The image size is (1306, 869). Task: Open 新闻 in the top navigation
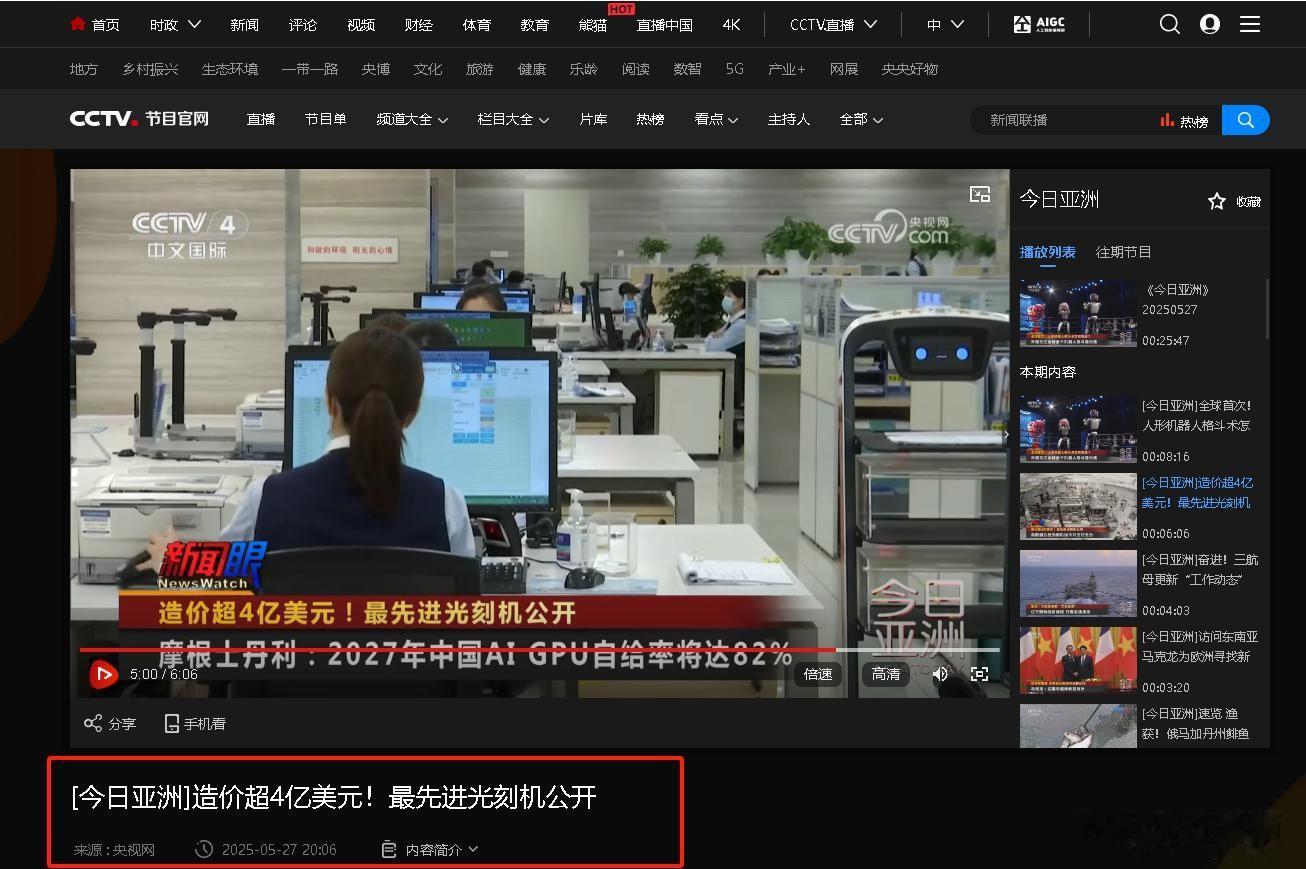point(244,24)
